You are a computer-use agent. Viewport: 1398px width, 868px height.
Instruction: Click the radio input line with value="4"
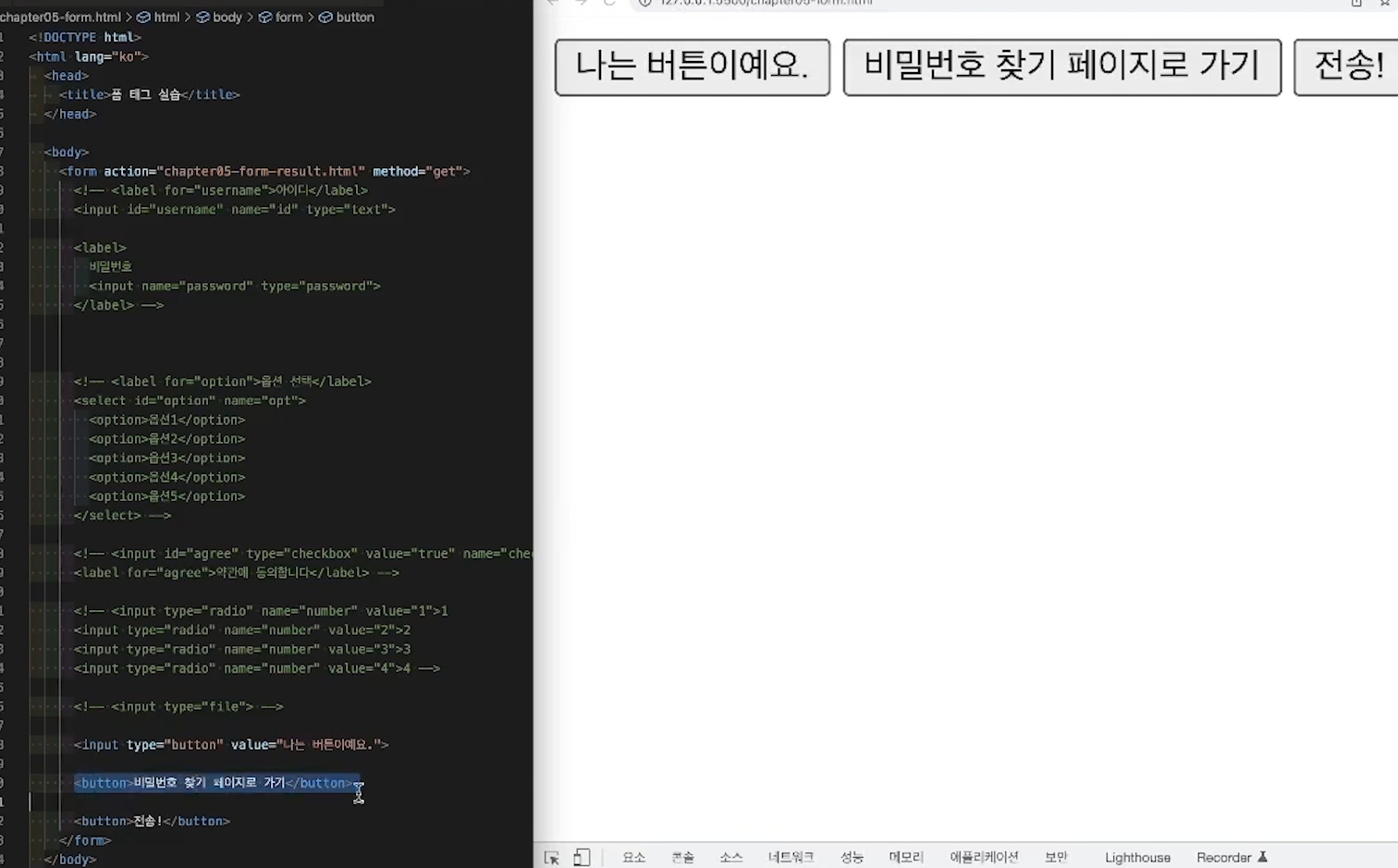257,667
